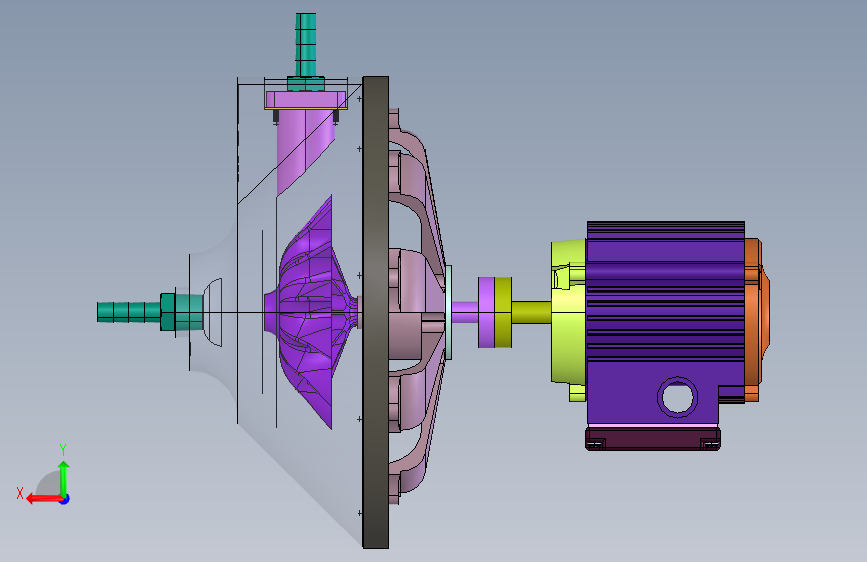Select the orange rear motor fan cover
The height and width of the screenshot is (562, 867).
[756, 319]
